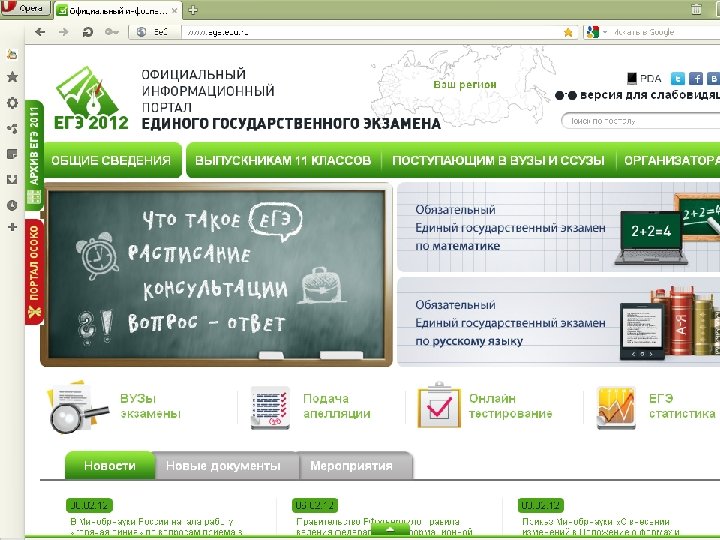Click the e-reader and books image
This screenshot has width=720, height=540.
(x=669, y=323)
